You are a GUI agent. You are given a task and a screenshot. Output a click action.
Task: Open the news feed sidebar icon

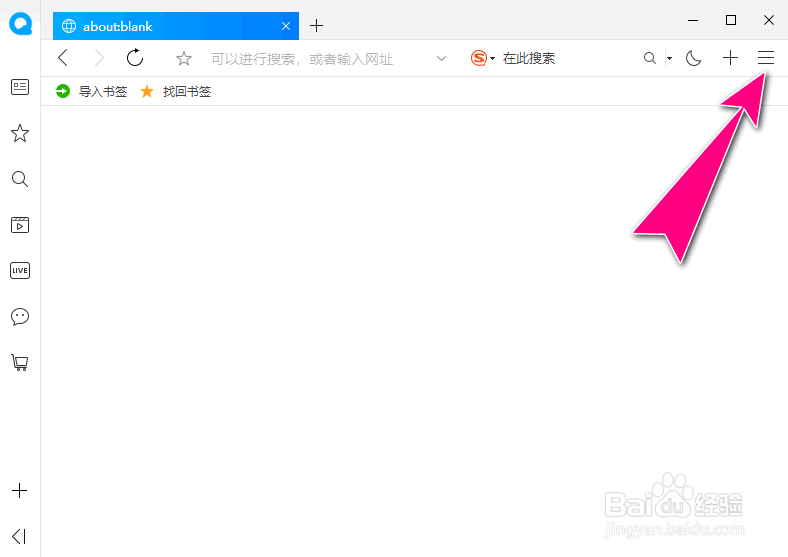tap(20, 87)
